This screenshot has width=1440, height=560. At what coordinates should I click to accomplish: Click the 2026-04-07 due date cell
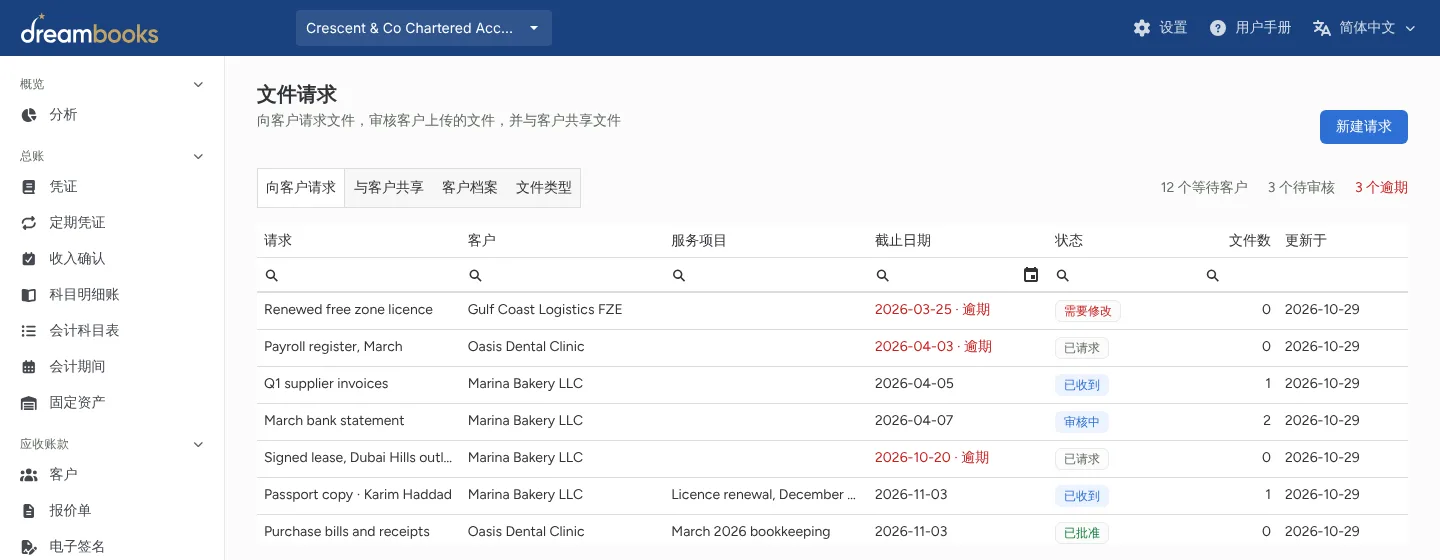914,421
